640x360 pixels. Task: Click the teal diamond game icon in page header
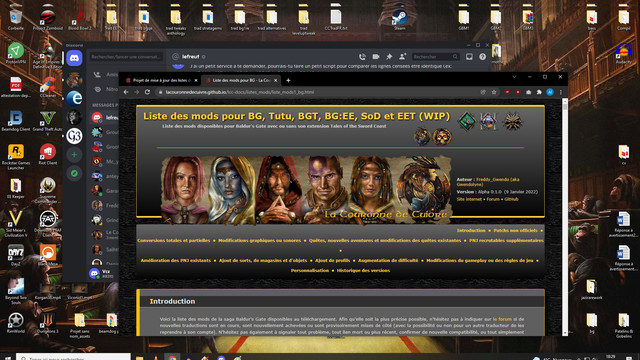467,121
